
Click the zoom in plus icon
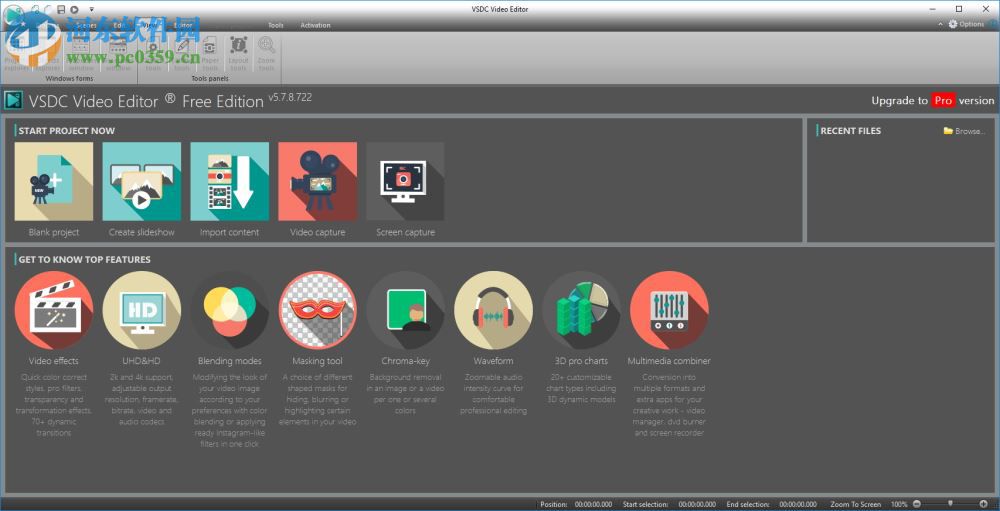983,504
